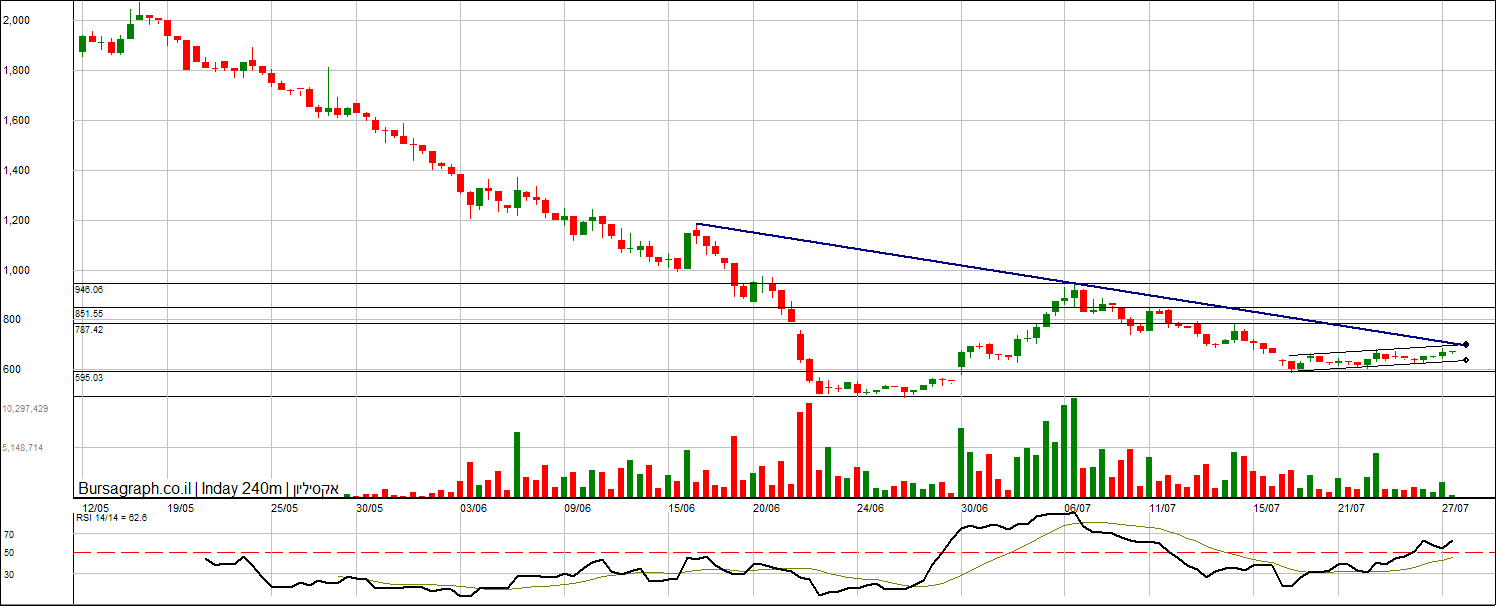
Task: Click the 10,297,429 volume scale label
Action: [x=26, y=409]
